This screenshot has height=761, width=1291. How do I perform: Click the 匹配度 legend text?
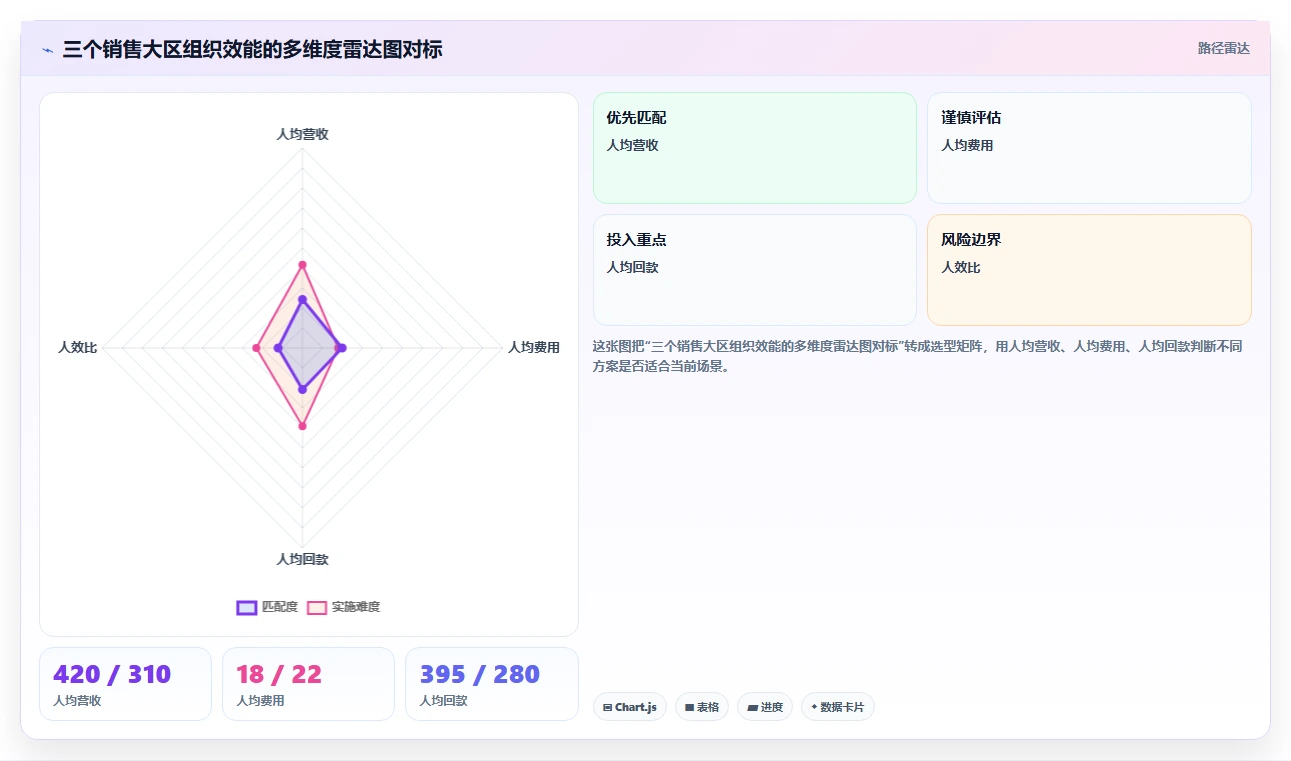pyautogui.click(x=280, y=607)
